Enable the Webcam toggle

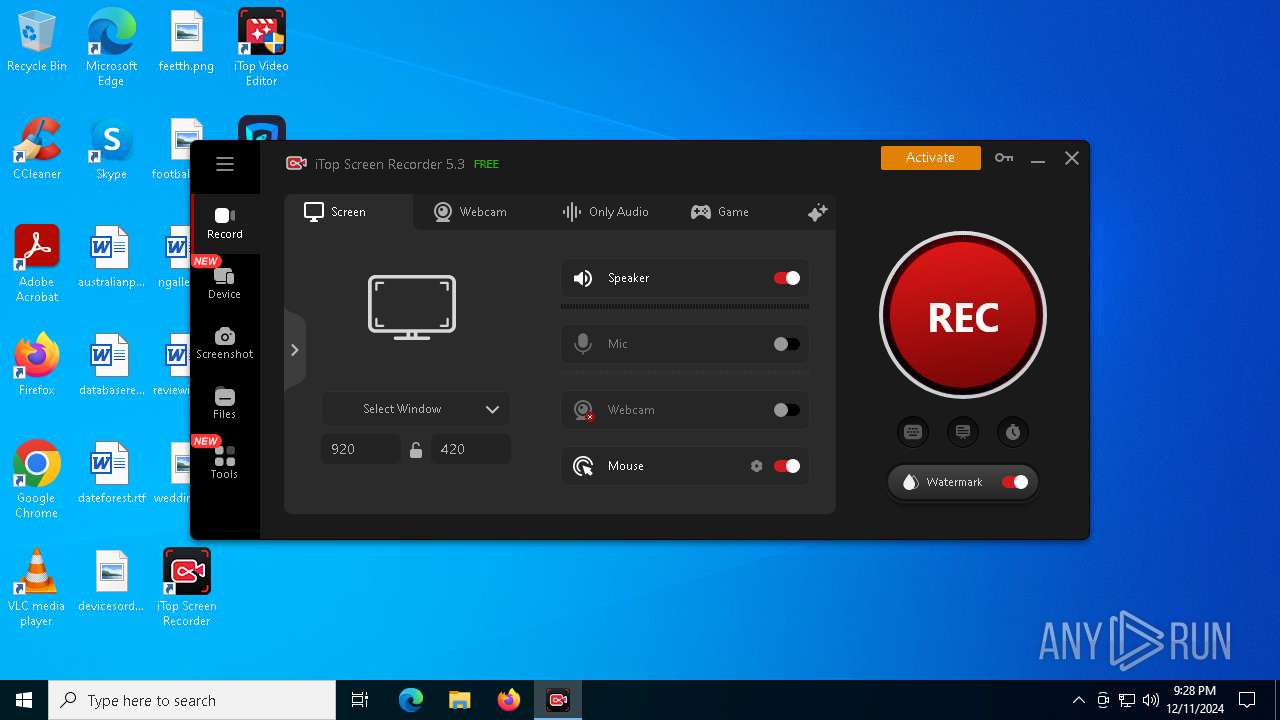click(787, 410)
